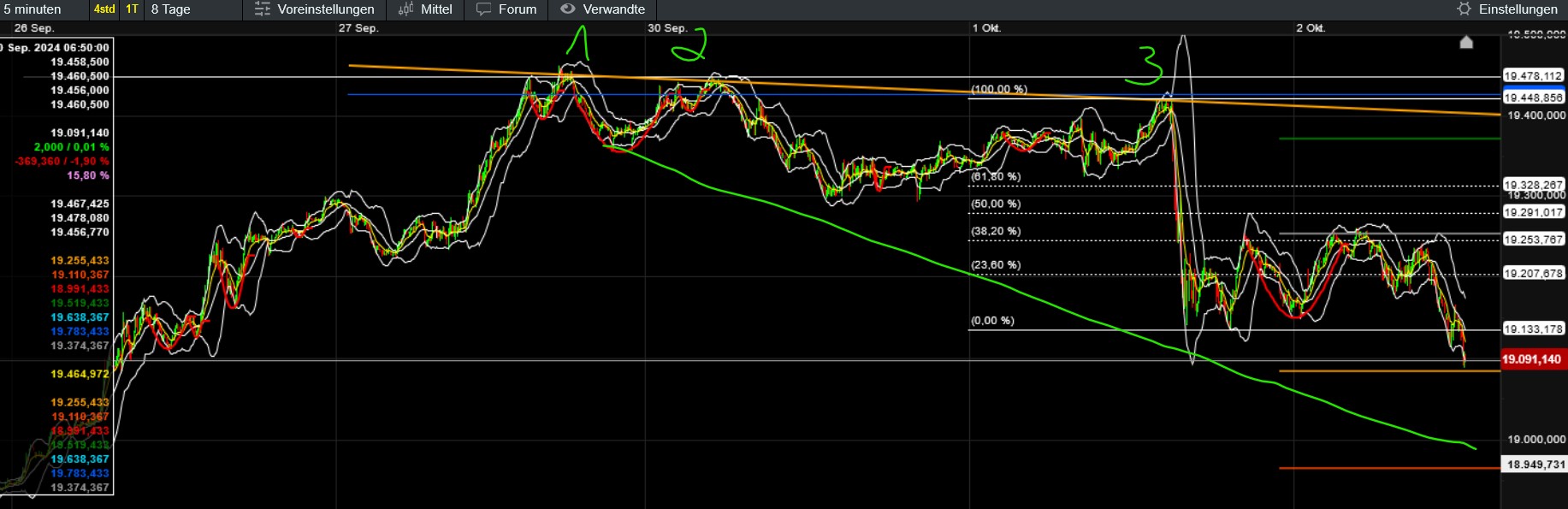Click the 19.328,267 Fibonacci price label
1568x509 pixels.
[1533, 185]
